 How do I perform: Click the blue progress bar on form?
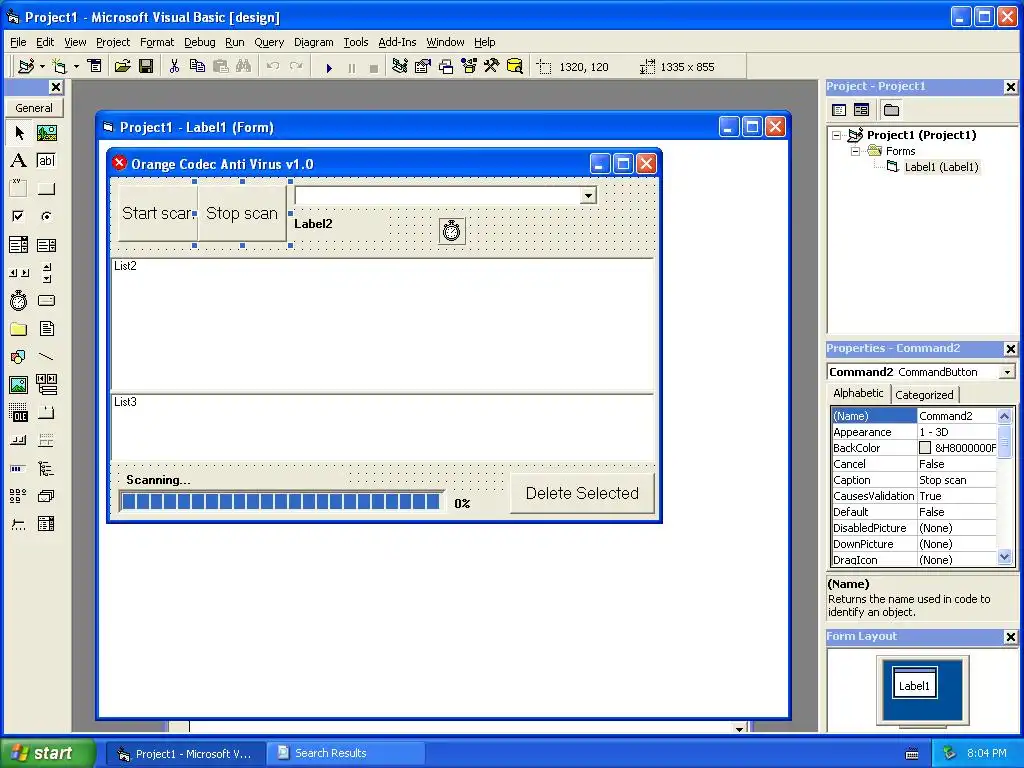pyautogui.click(x=281, y=502)
